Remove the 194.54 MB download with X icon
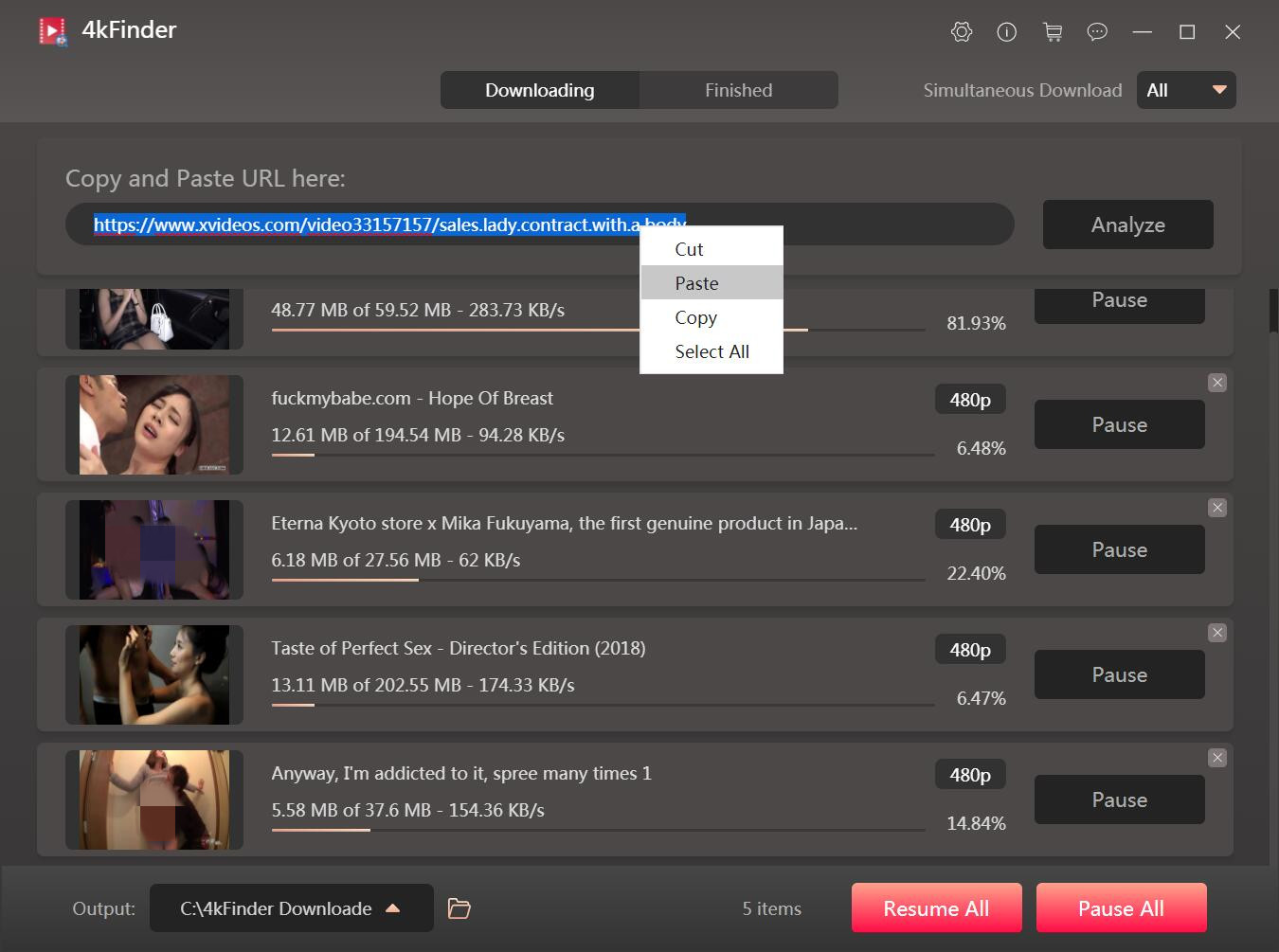1279x952 pixels. pos(1217,383)
